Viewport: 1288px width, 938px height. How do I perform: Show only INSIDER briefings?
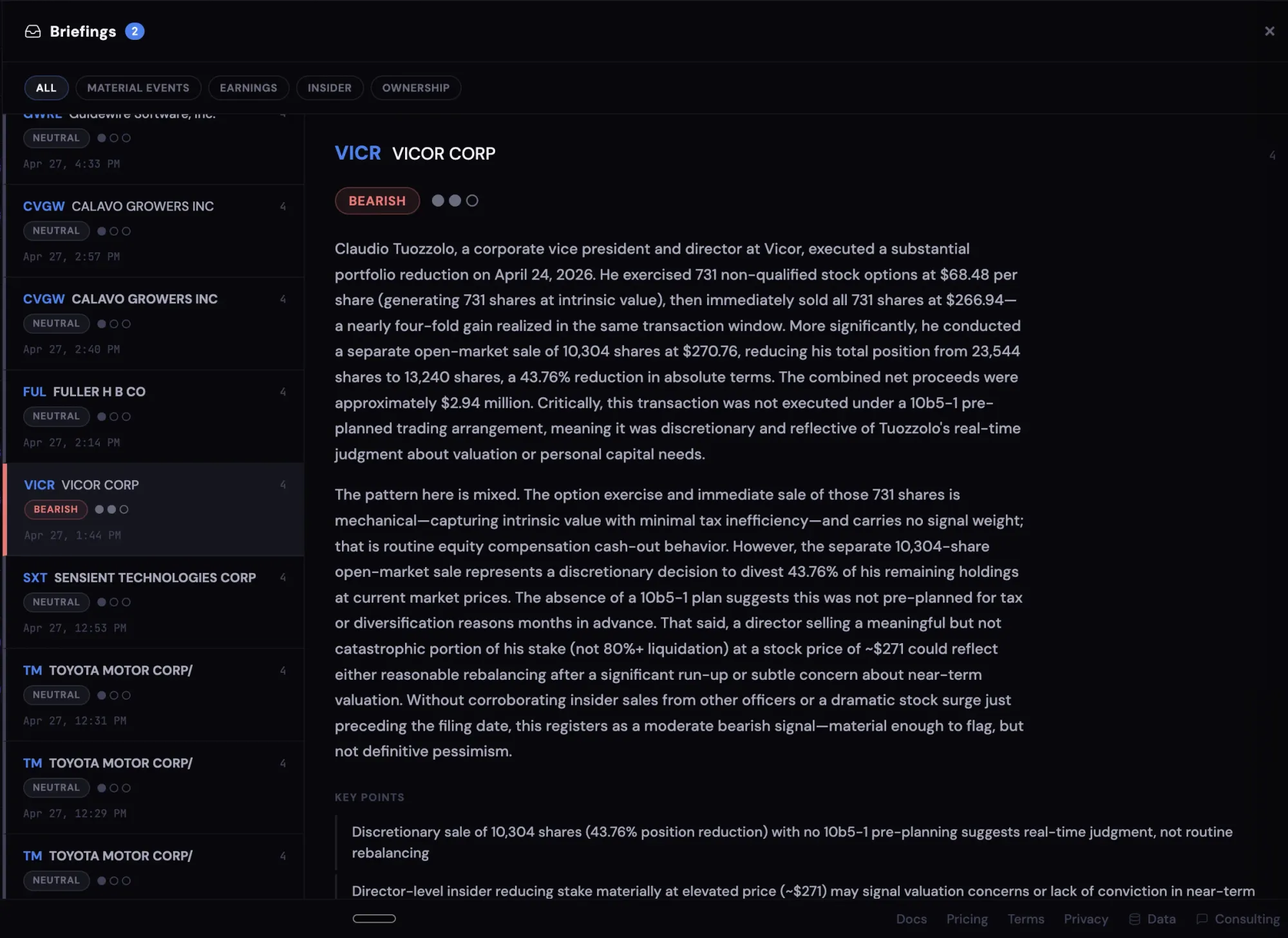(x=329, y=88)
